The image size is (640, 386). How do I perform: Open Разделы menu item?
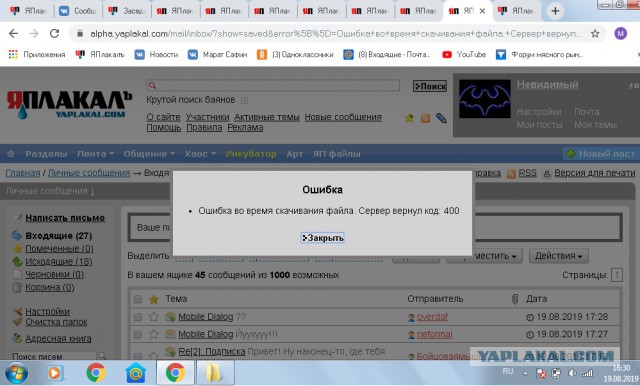click(46, 154)
